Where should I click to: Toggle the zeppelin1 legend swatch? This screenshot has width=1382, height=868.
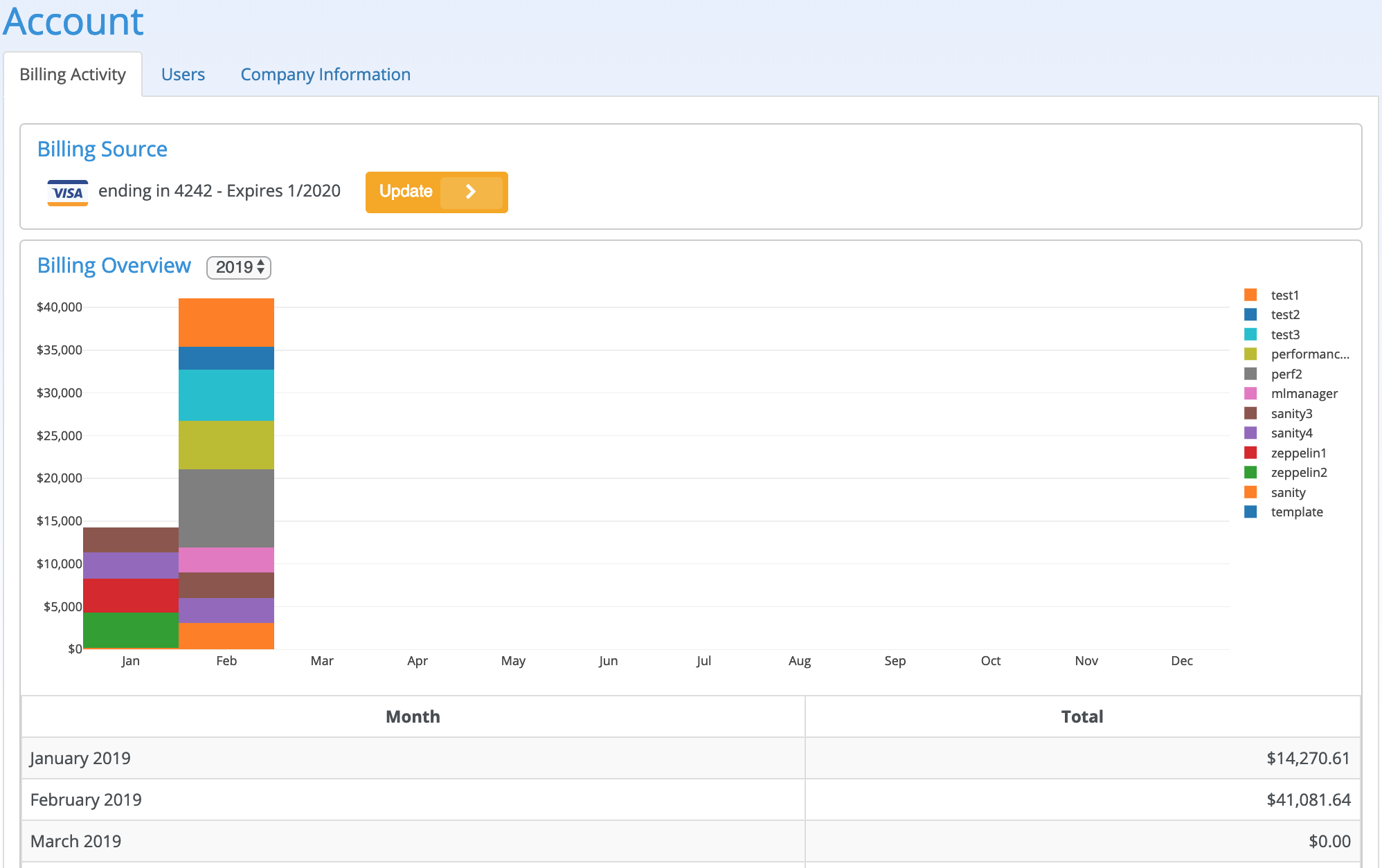tap(1250, 453)
